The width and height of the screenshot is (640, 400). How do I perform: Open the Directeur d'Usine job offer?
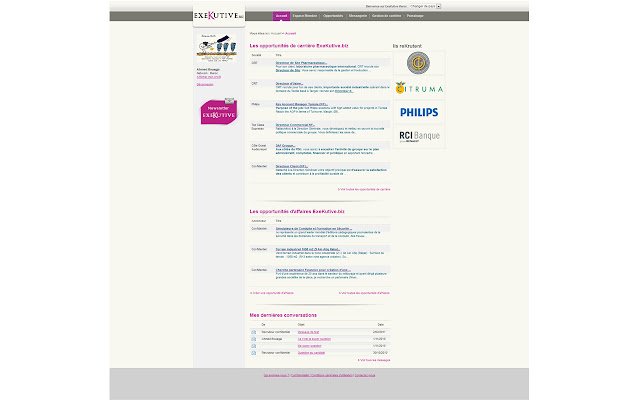coord(289,84)
